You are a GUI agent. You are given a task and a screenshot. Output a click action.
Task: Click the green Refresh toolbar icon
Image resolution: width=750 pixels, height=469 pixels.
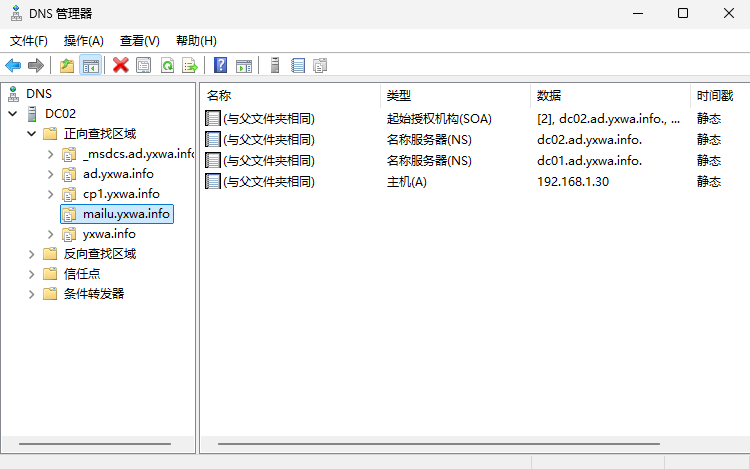(167, 66)
